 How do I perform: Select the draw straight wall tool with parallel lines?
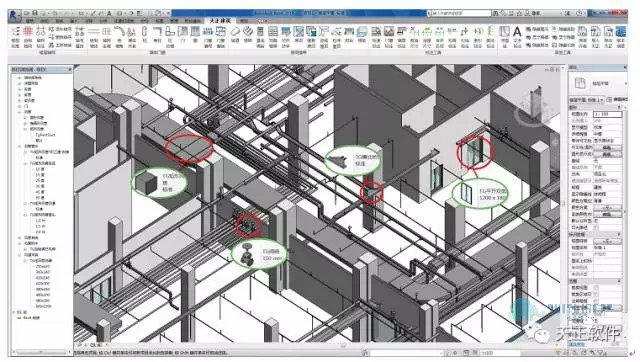pos(94,31)
